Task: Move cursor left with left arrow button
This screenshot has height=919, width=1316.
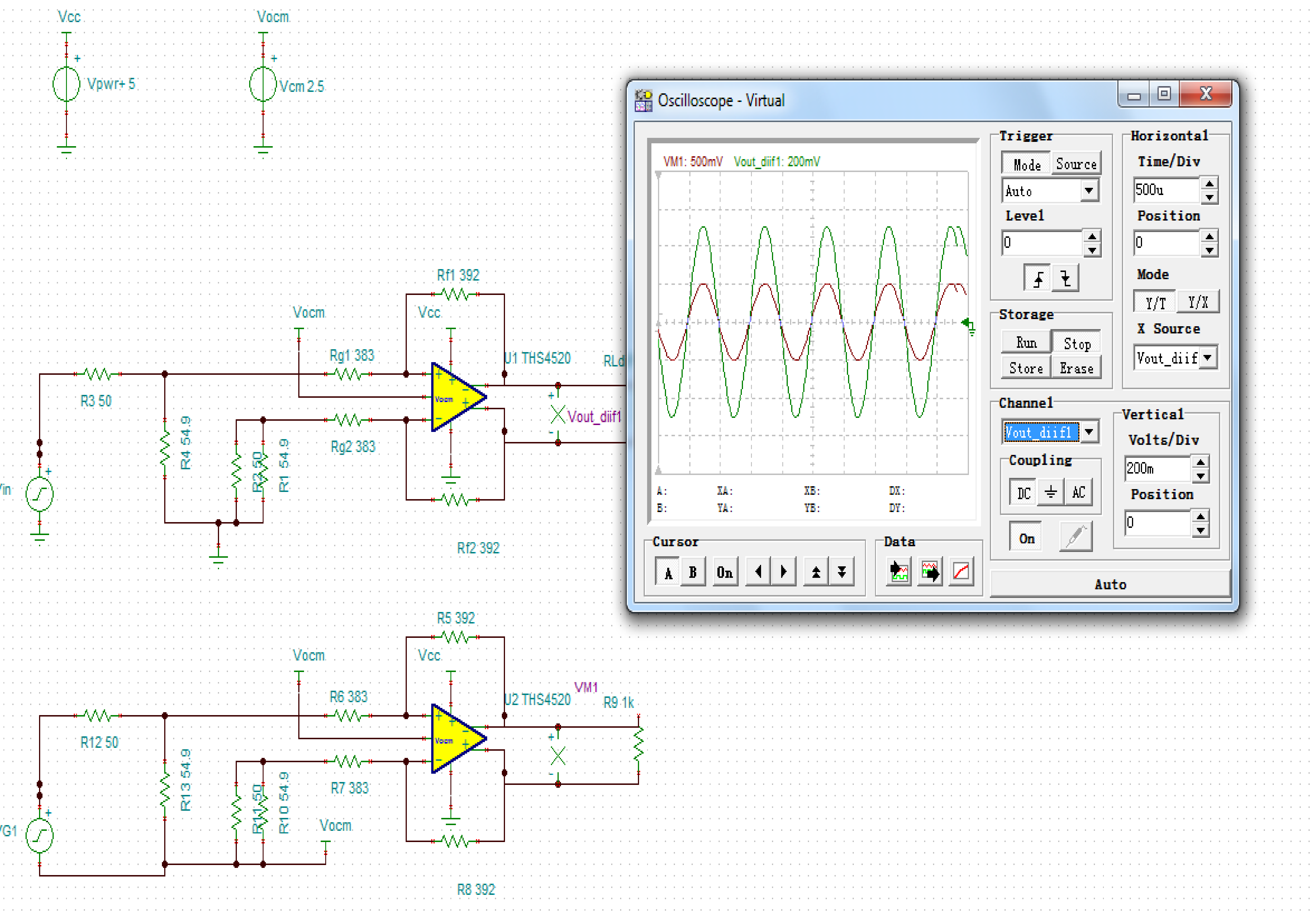Action: click(758, 572)
